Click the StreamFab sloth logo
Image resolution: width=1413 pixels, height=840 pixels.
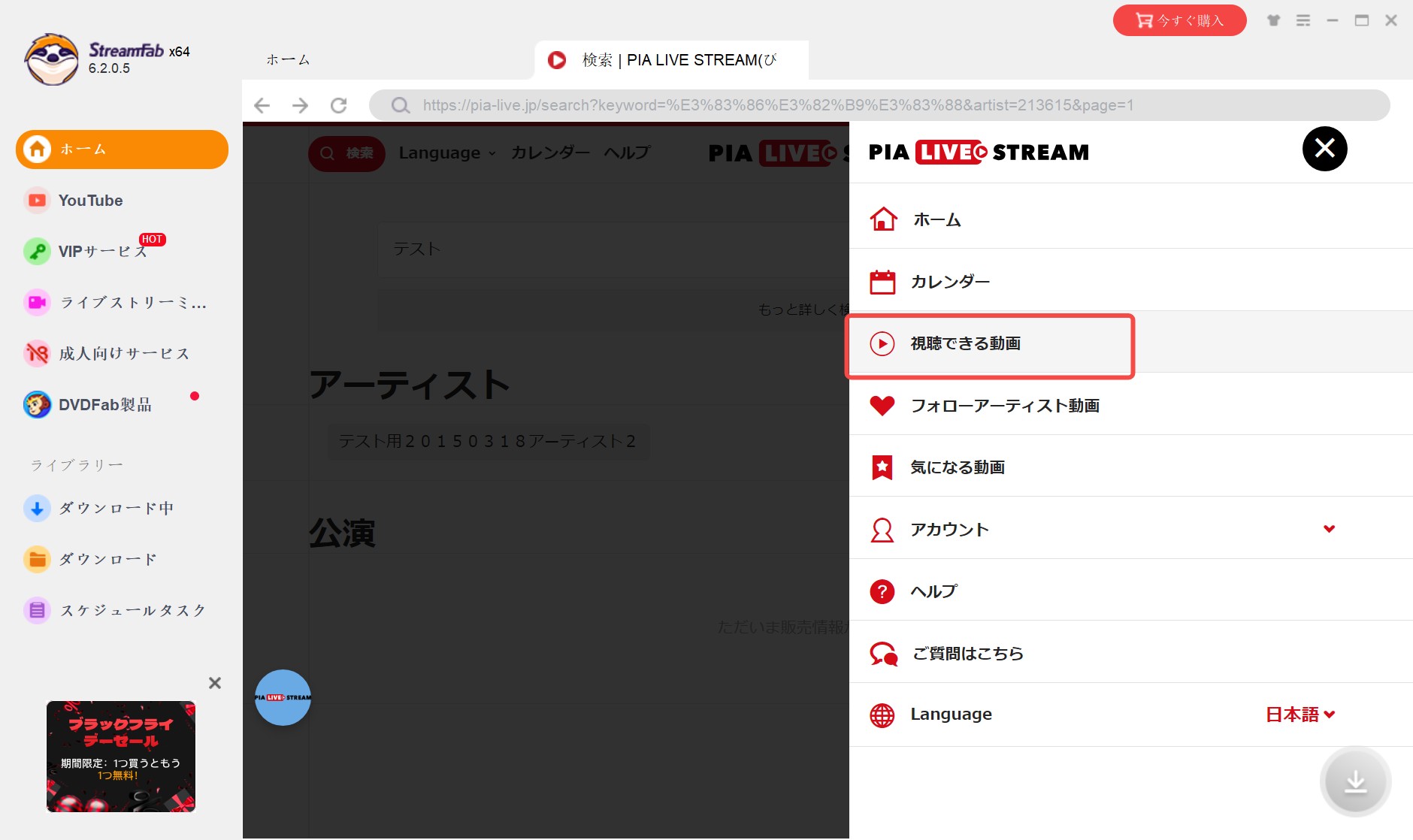tap(51, 59)
